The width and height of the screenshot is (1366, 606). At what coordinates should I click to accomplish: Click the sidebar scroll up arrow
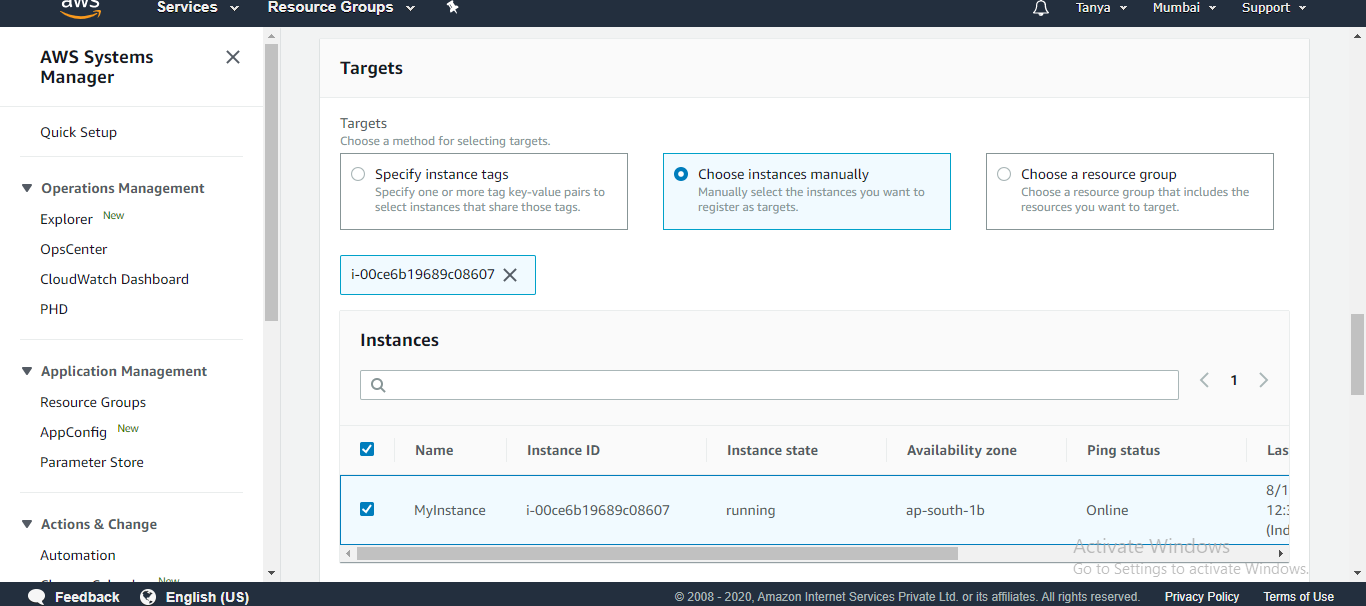(x=271, y=36)
